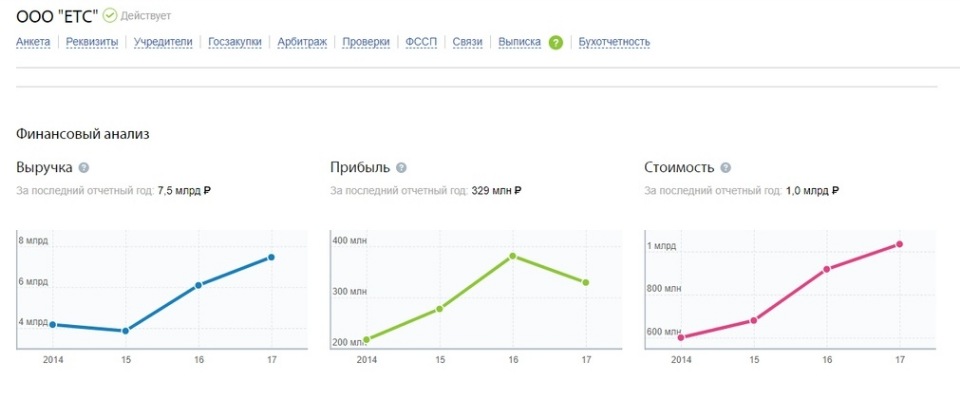Go to the Госзакупки tab
The width and height of the screenshot is (960, 400).
click(x=235, y=42)
